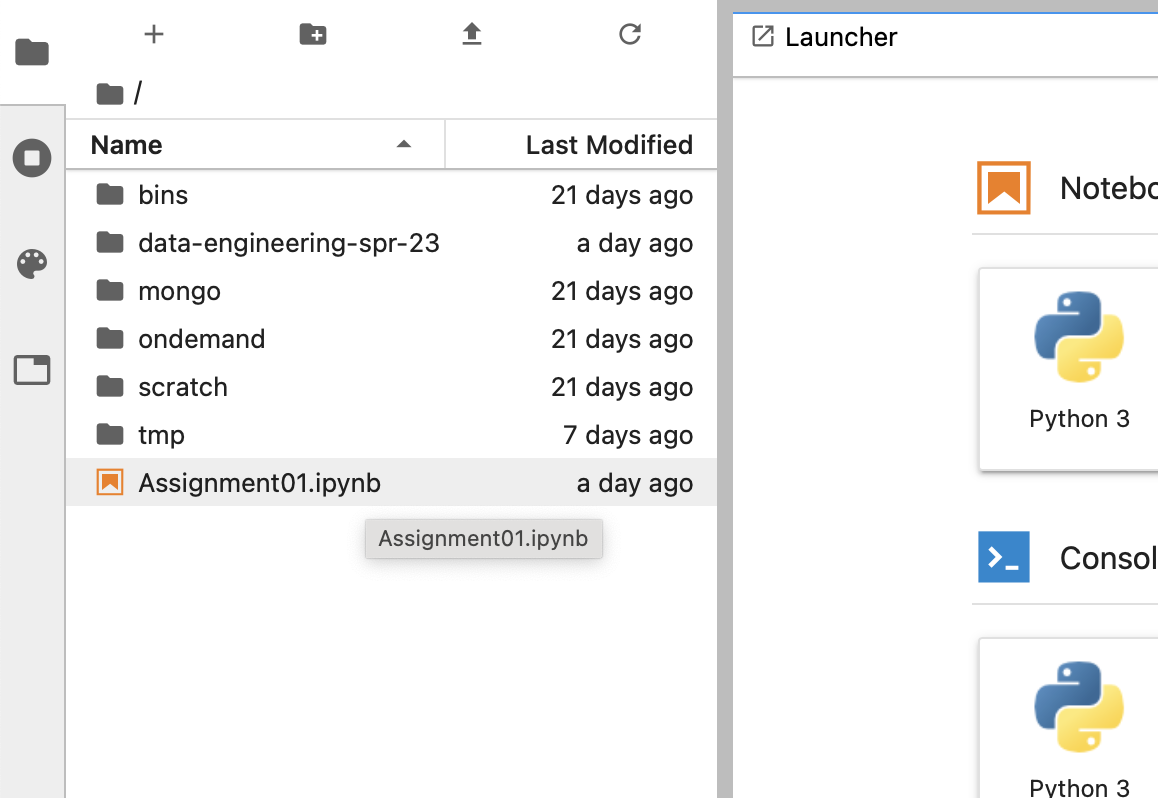Screen dimensions: 1158x798
Task: Refresh the file list
Action: (x=630, y=35)
